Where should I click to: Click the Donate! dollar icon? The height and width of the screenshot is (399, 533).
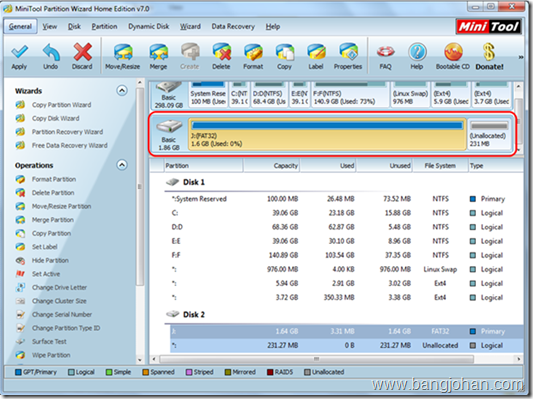(489, 52)
